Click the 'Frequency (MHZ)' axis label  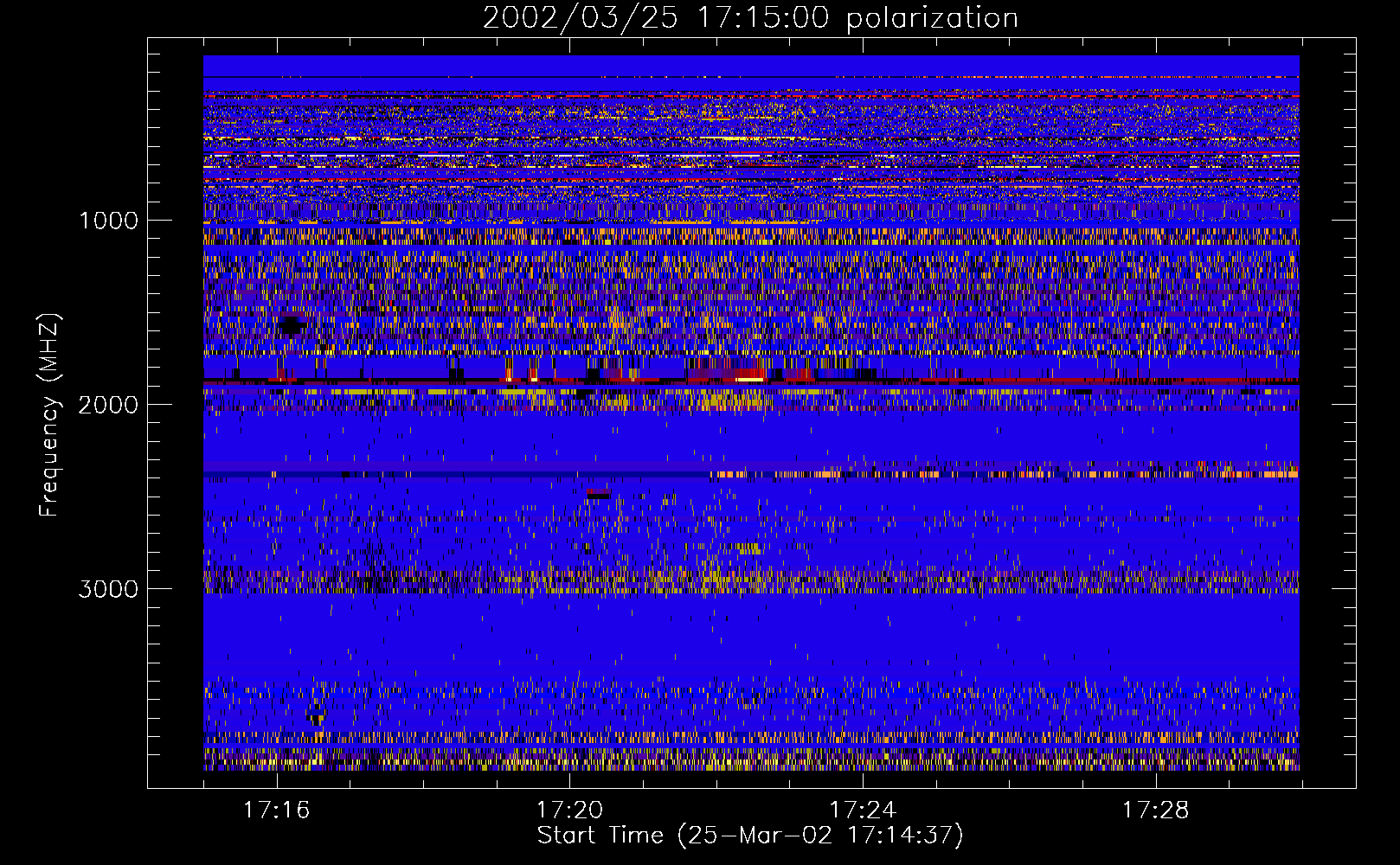49,415
